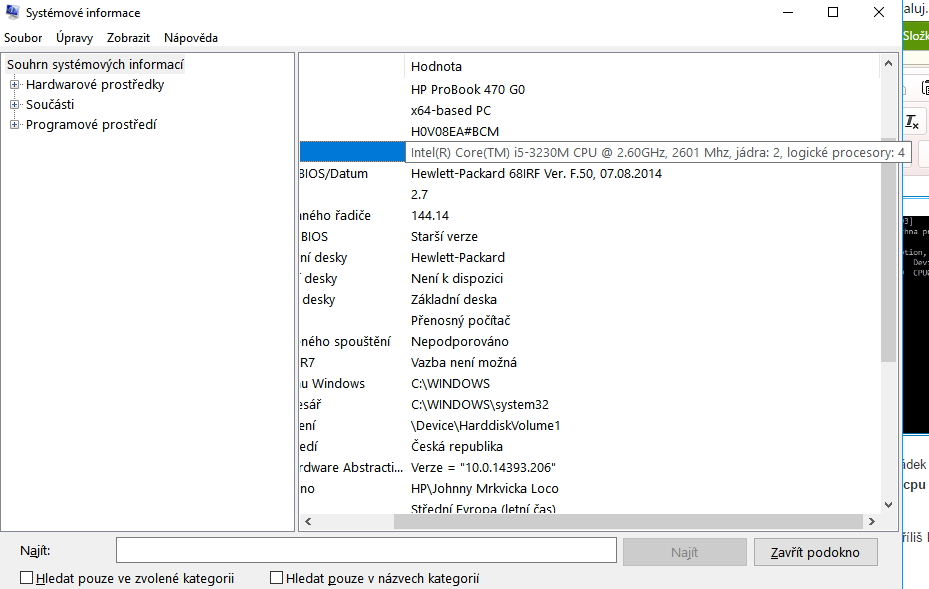The width and height of the screenshot is (929, 589).
Task: Select the \Device\HarddiskVolume1 value
Action: pos(485,426)
